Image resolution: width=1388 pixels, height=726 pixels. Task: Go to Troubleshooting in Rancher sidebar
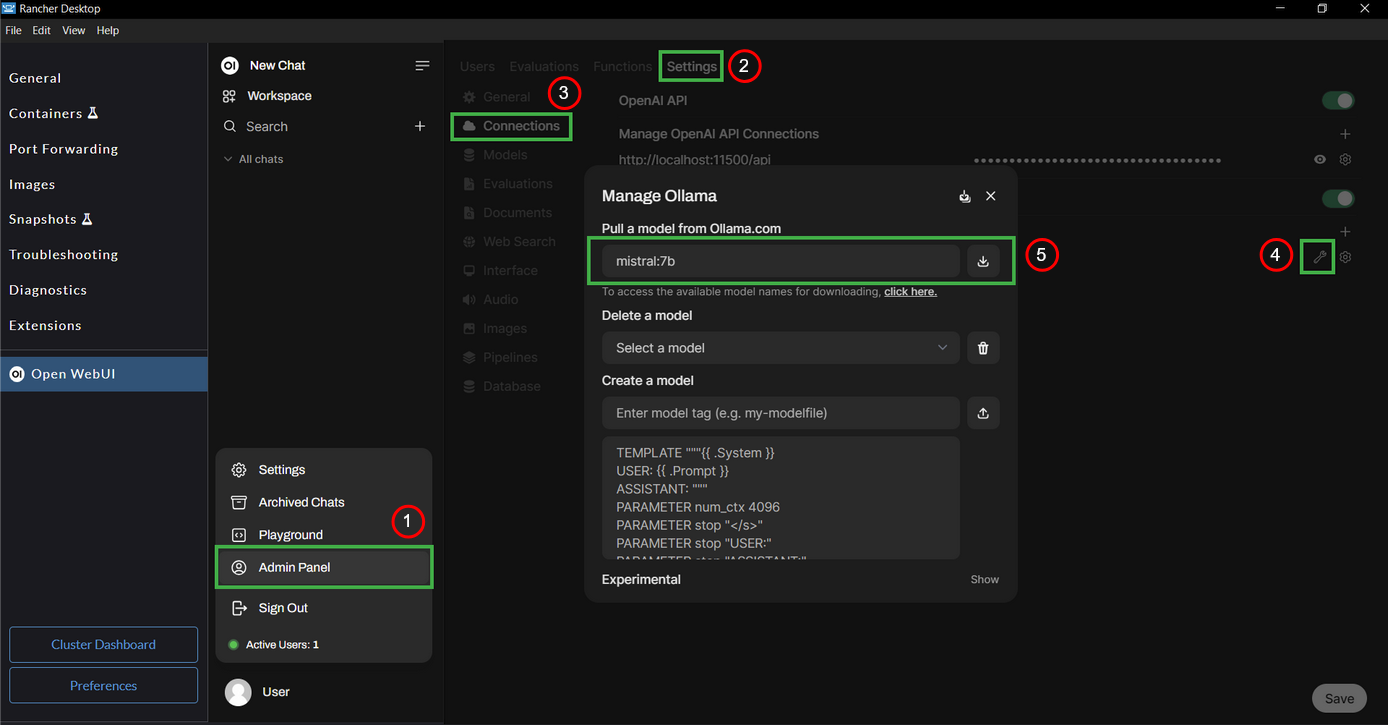(64, 255)
